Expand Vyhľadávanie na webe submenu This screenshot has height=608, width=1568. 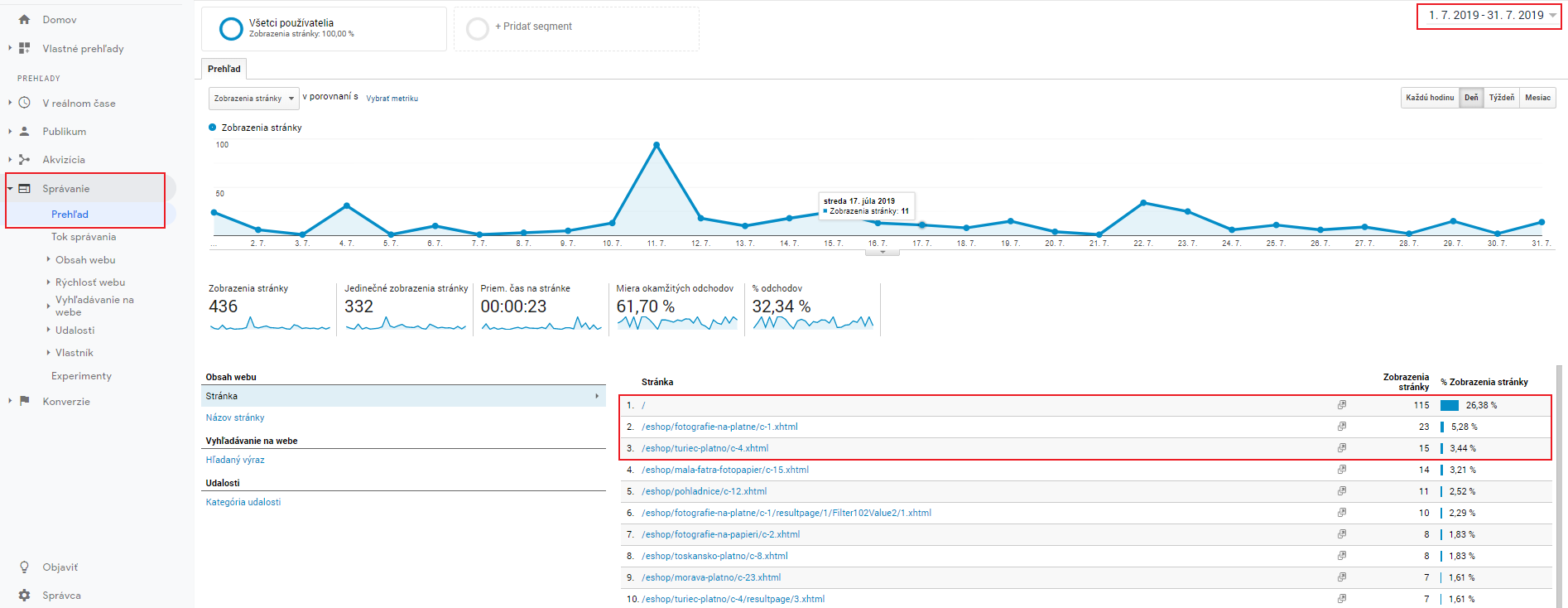48,306
